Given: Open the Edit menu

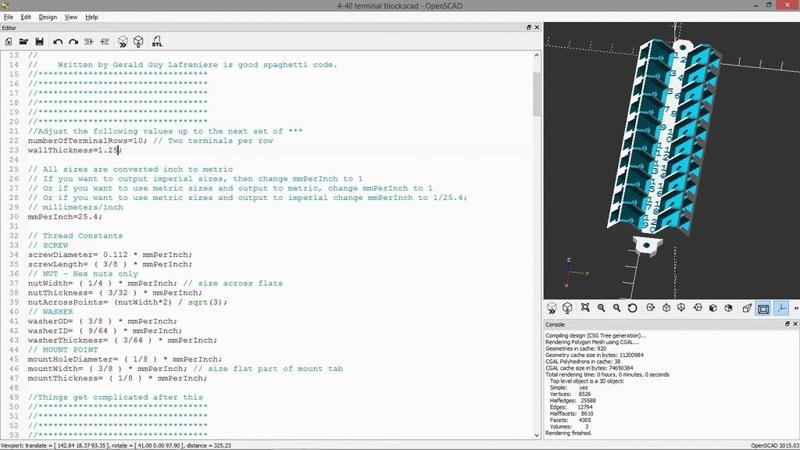Looking at the screenshot, I should tap(26, 17).
